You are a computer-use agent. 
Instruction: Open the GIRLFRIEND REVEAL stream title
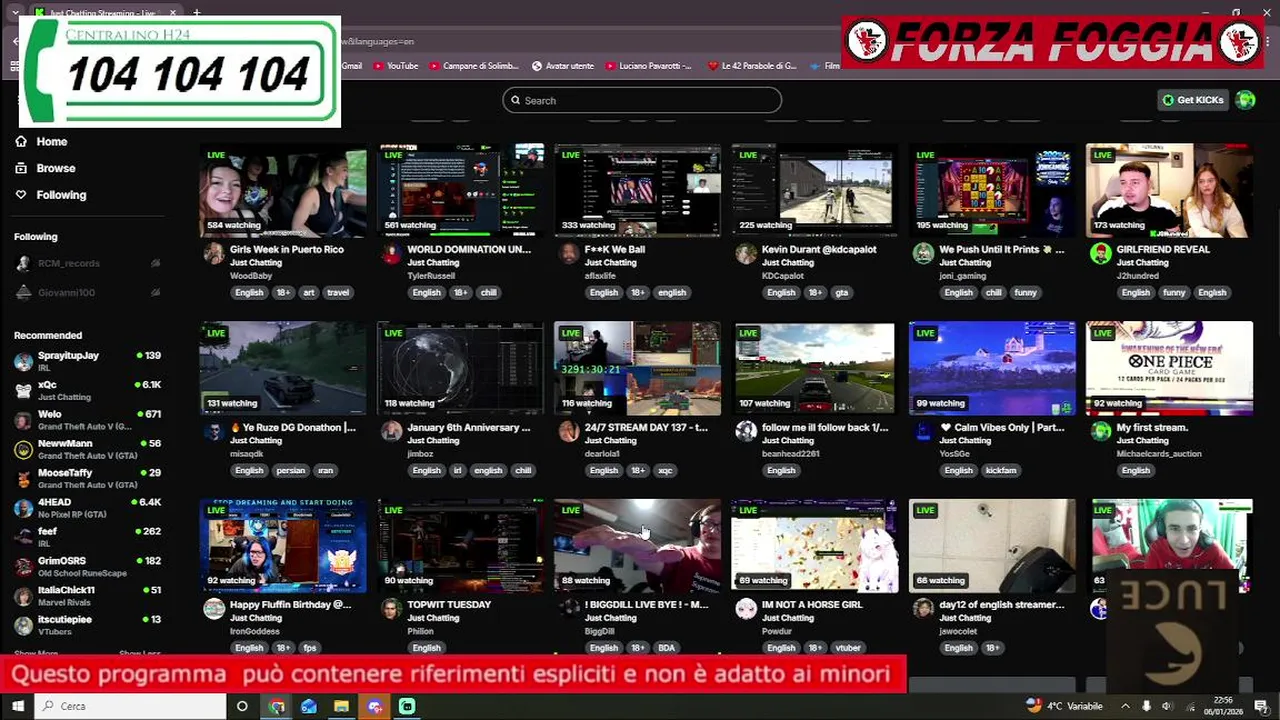[1163, 250]
